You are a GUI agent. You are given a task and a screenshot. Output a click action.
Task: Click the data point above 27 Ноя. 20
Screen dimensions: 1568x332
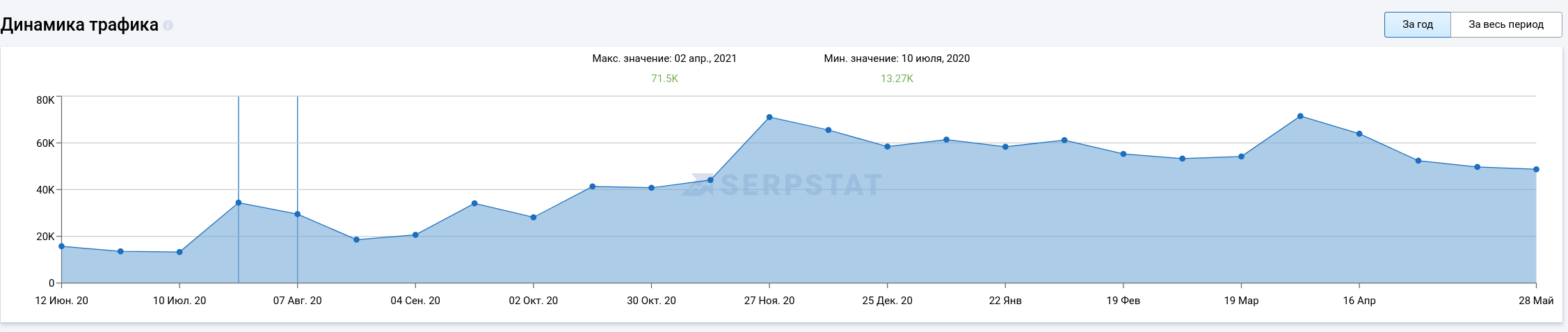[x=769, y=118]
